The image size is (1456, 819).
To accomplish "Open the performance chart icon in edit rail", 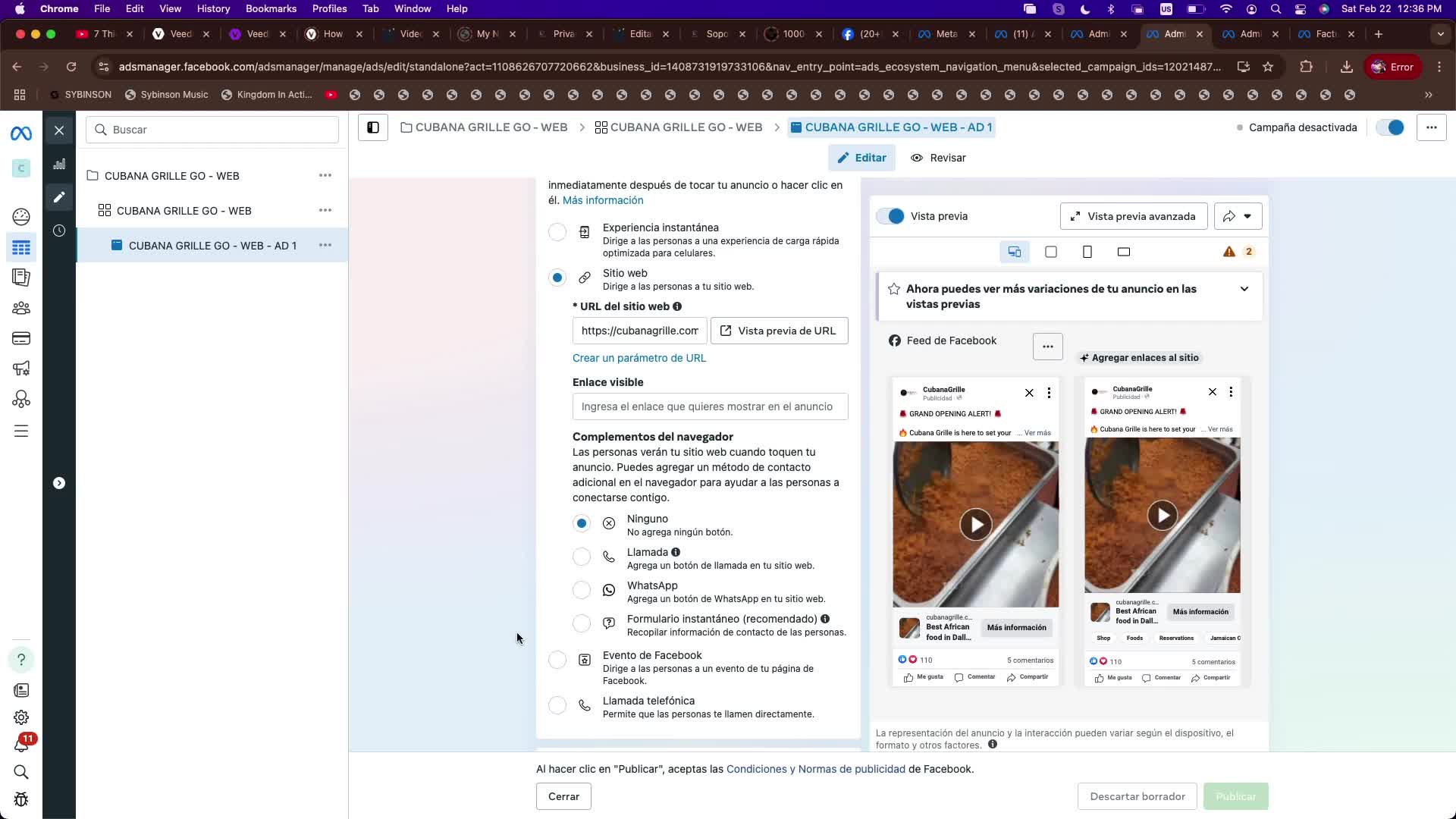I will point(59,164).
